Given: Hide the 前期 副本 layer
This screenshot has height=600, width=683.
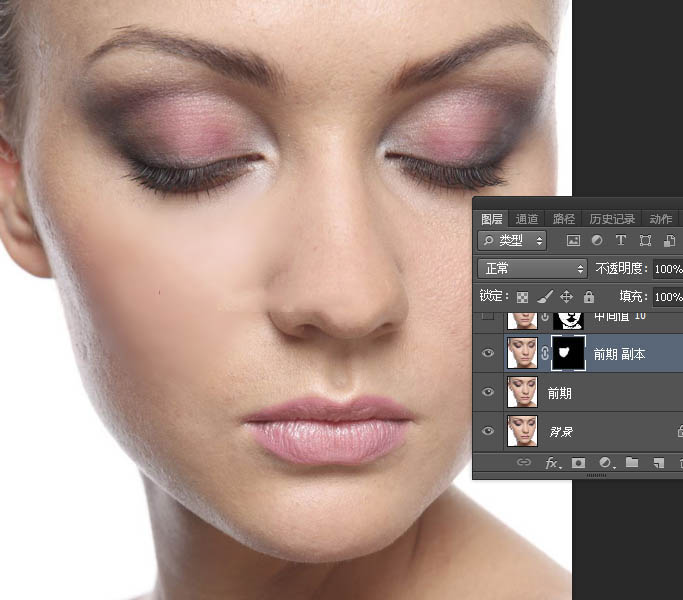Looking at the screenshot, I should click(x=488, y=354).
